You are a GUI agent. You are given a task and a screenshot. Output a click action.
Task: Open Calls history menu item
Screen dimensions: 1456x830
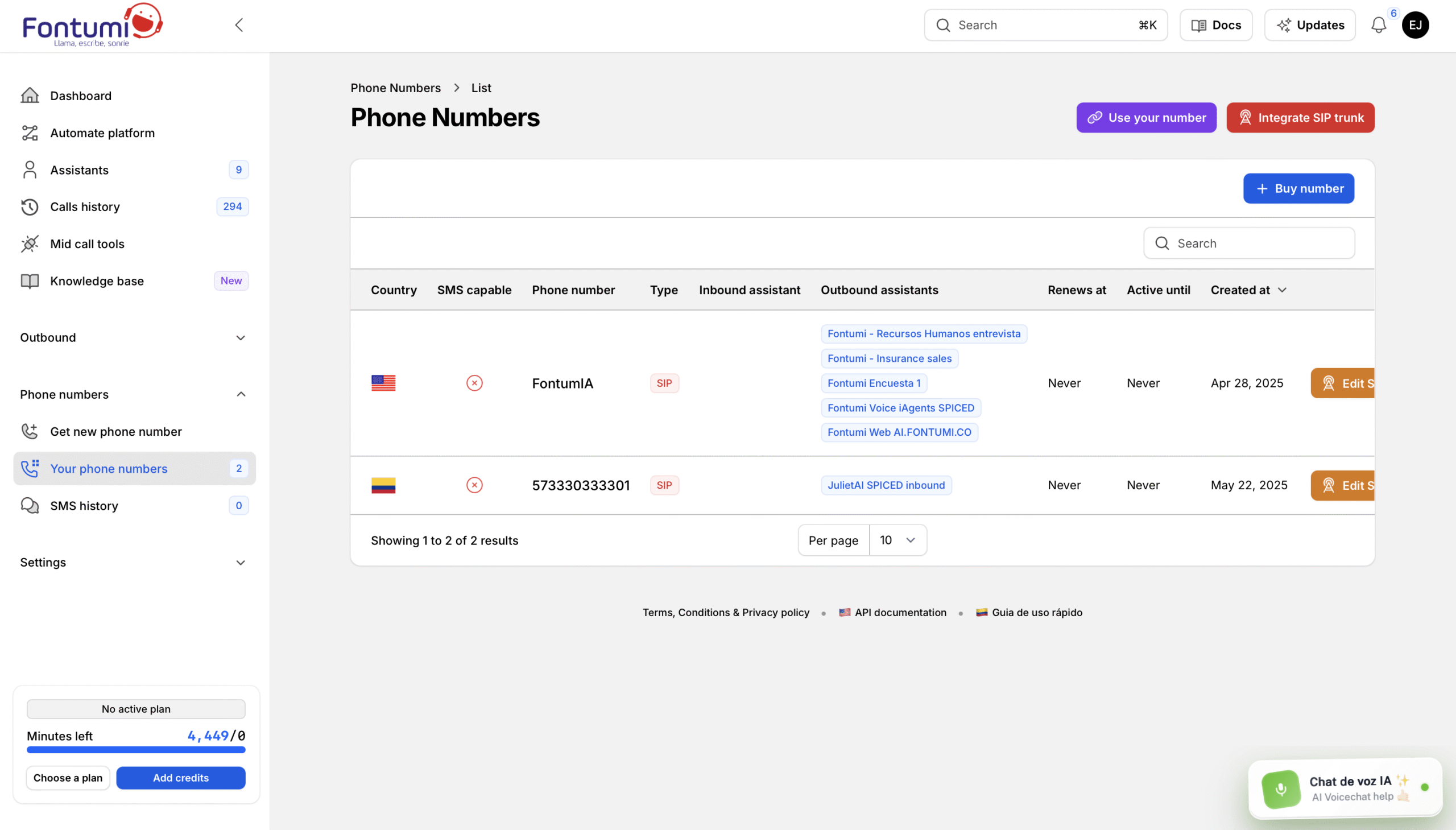click(x=85, y=207)
